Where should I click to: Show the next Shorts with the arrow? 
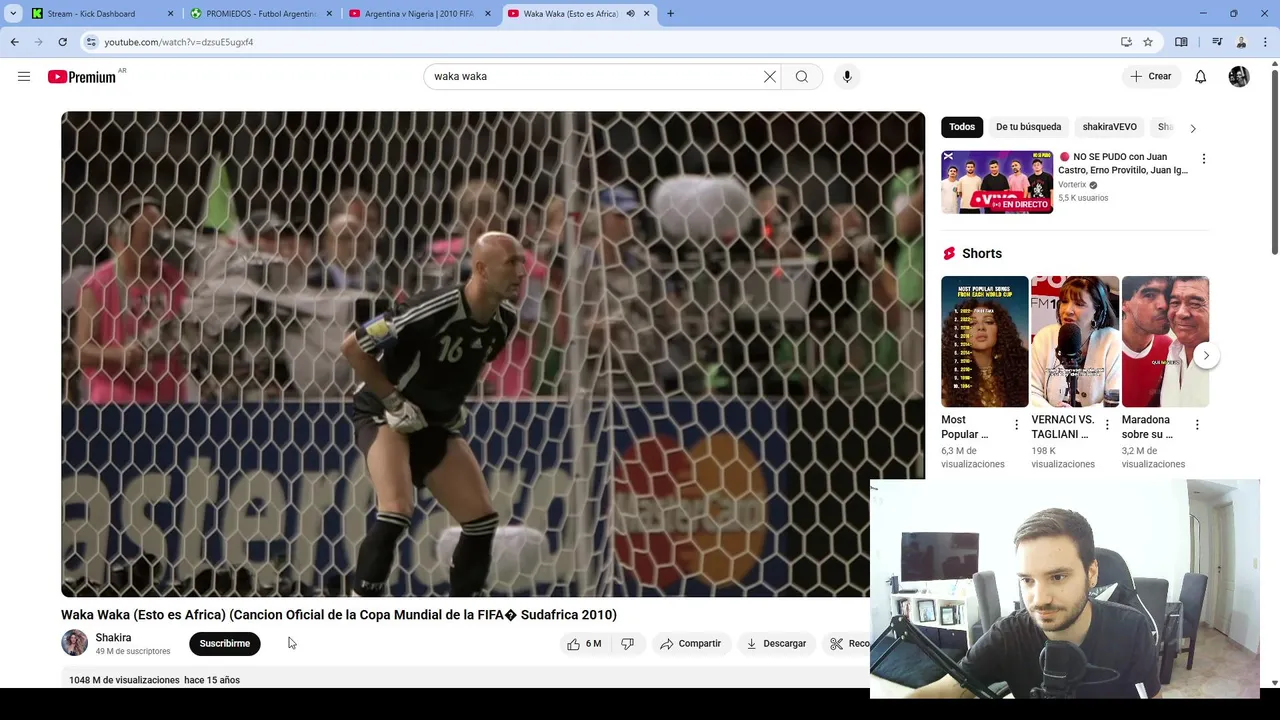point(1206,355)
